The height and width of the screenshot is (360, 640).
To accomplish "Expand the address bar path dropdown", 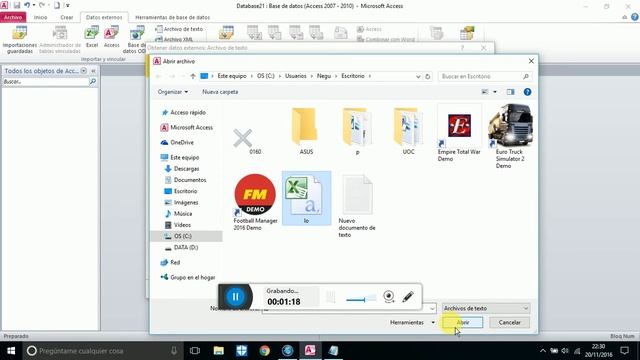I will (x=418, y=76).
